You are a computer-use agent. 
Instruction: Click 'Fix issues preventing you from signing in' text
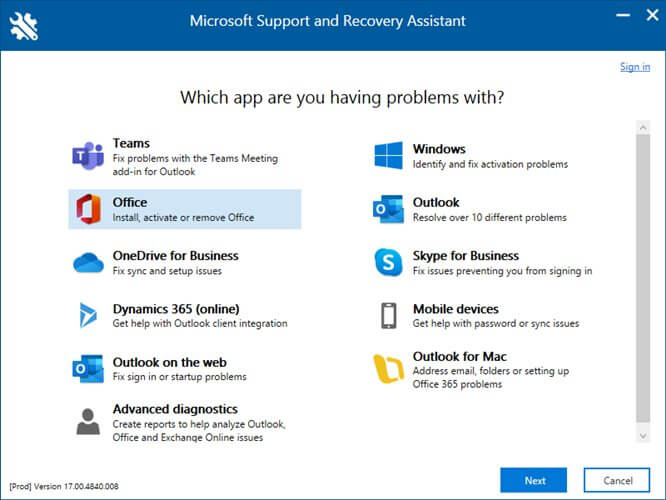pos(502,271)
